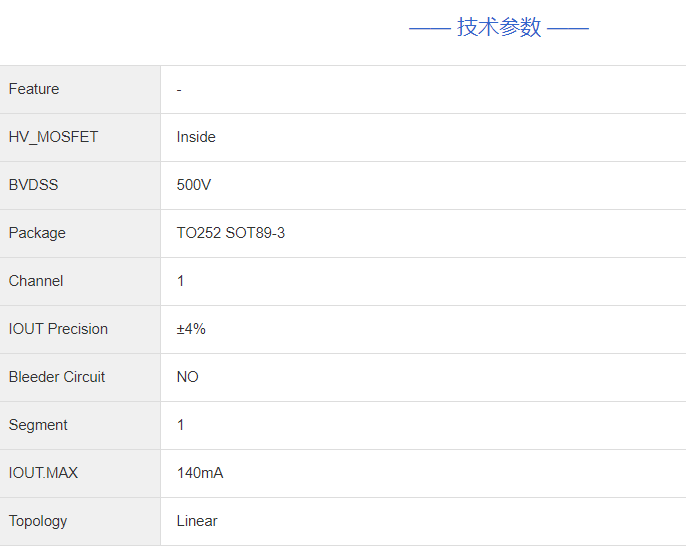The image size is (686, 548).
Task: Select the Segment parameter label
Action: click(38, 425)
